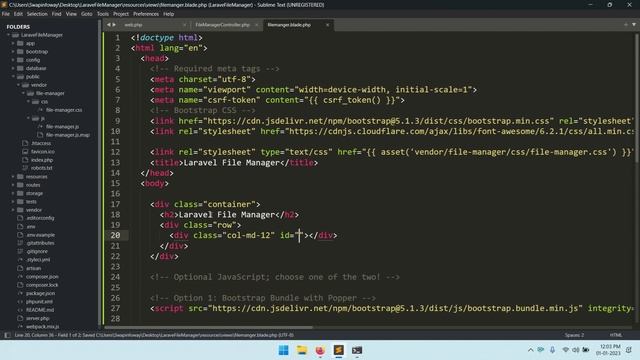Open file-manager.css in the sidebar
640x360 pixels.
click(x=64, y=110)
